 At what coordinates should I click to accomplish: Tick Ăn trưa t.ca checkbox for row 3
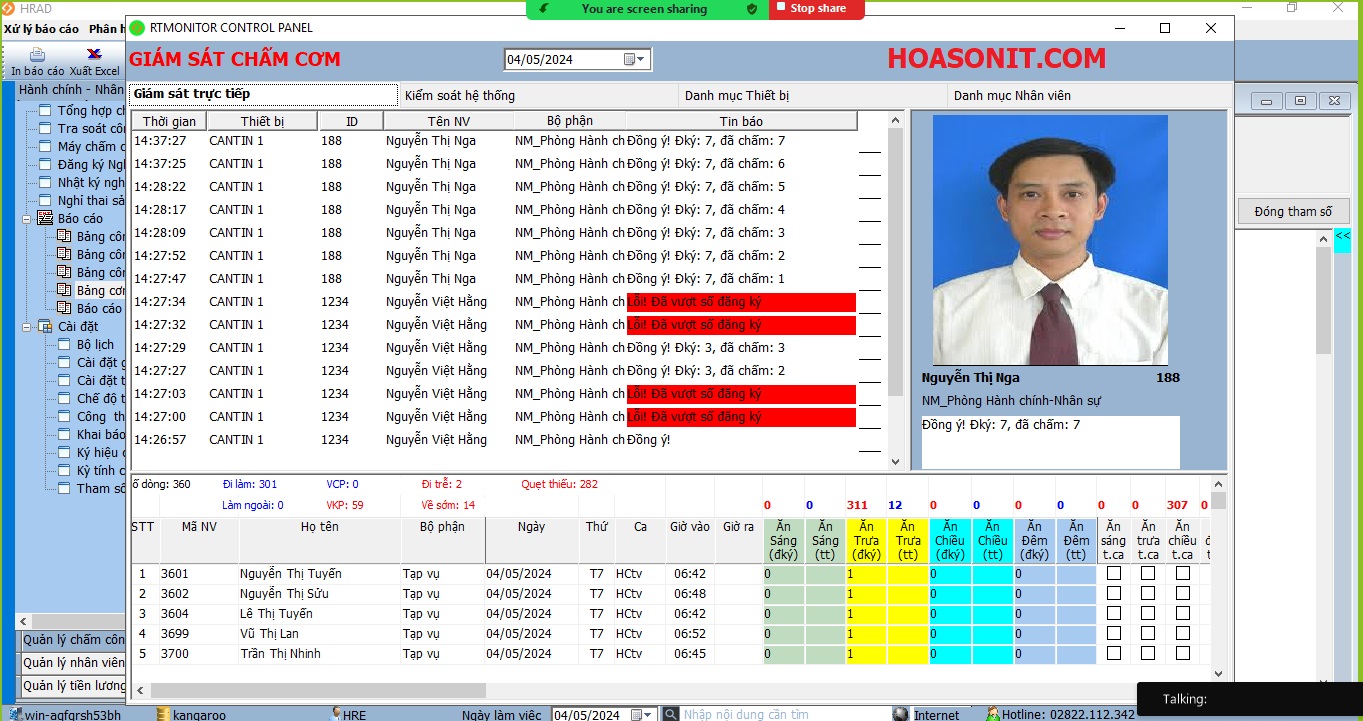[x=1148, y=614]
